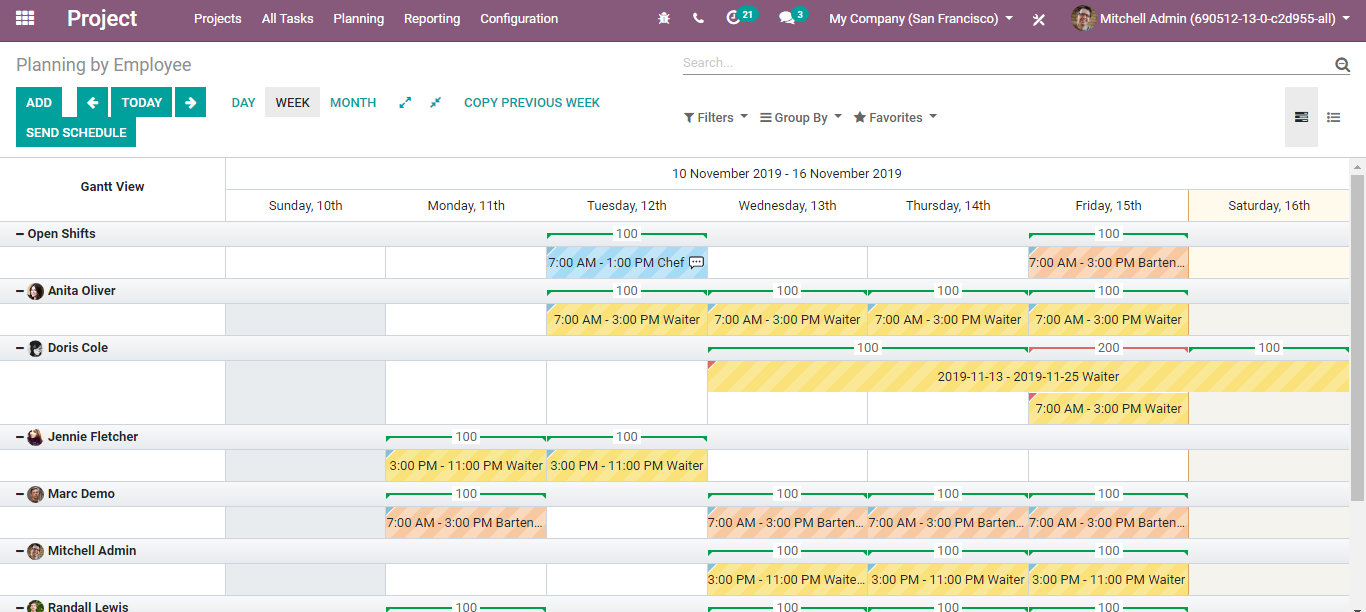The width and height of the screenshot is (1366, 612).
Task: Open activities clock icon with 21 badge
Action: 740,17
